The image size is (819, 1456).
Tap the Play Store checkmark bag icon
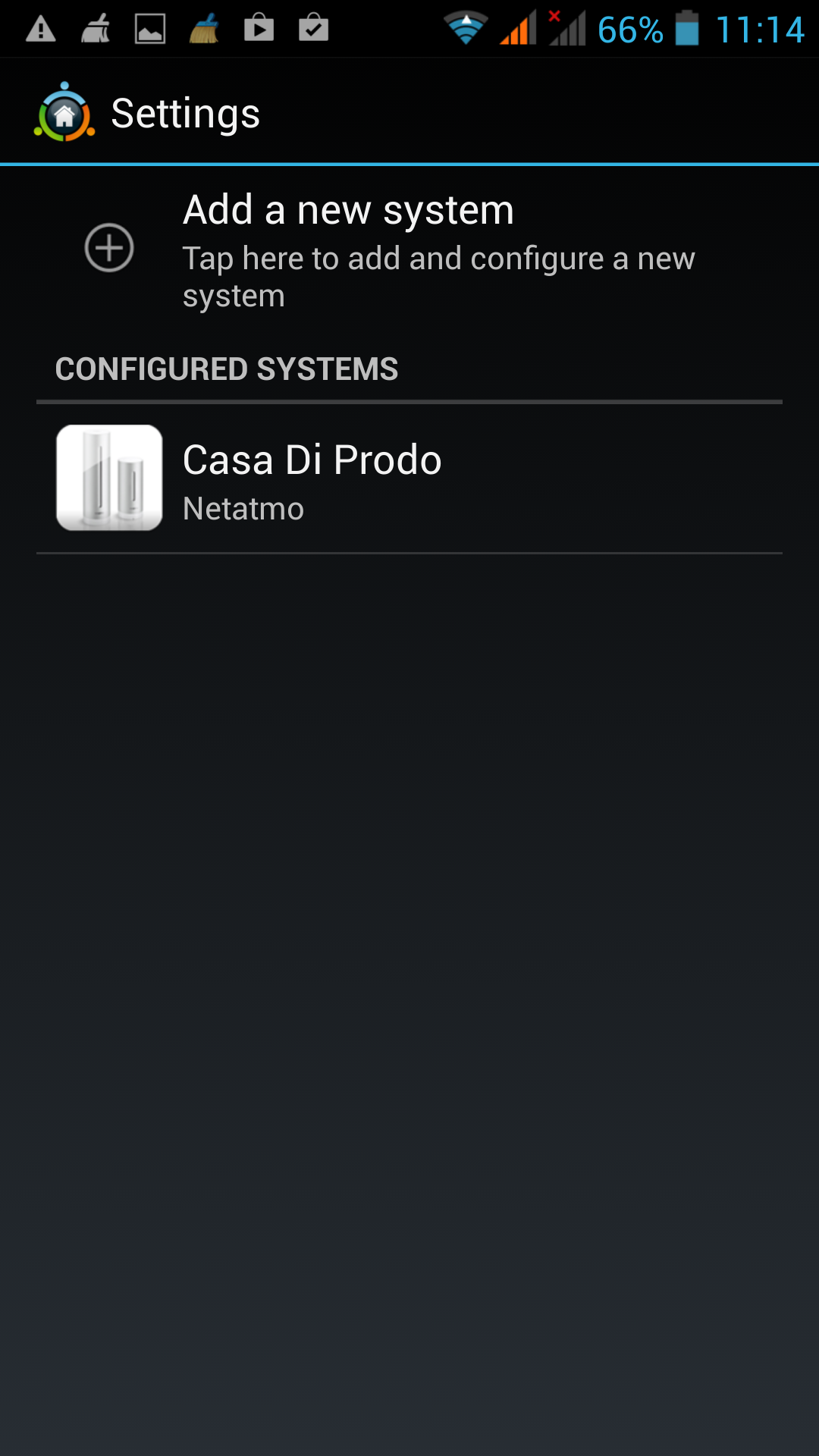[x=313, y=28]
